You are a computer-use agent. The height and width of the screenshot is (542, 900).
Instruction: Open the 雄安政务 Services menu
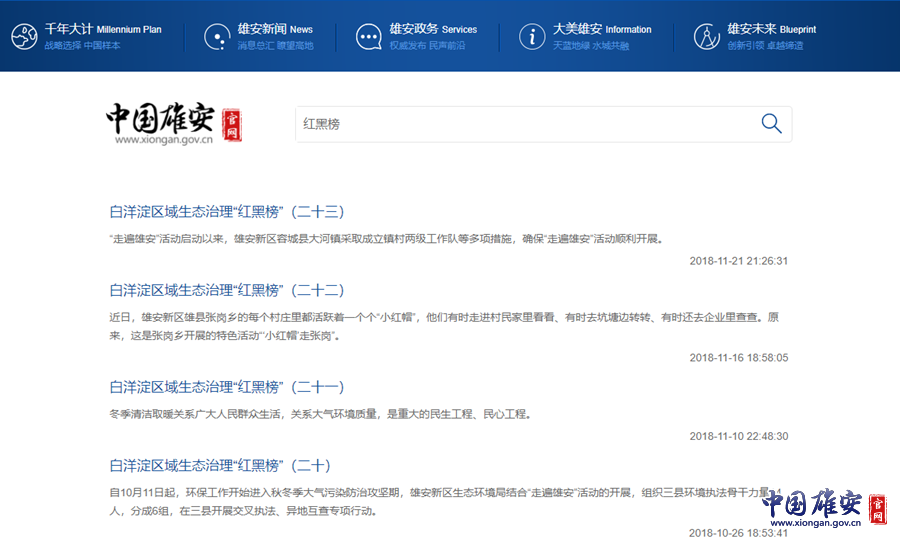(432, 29)
